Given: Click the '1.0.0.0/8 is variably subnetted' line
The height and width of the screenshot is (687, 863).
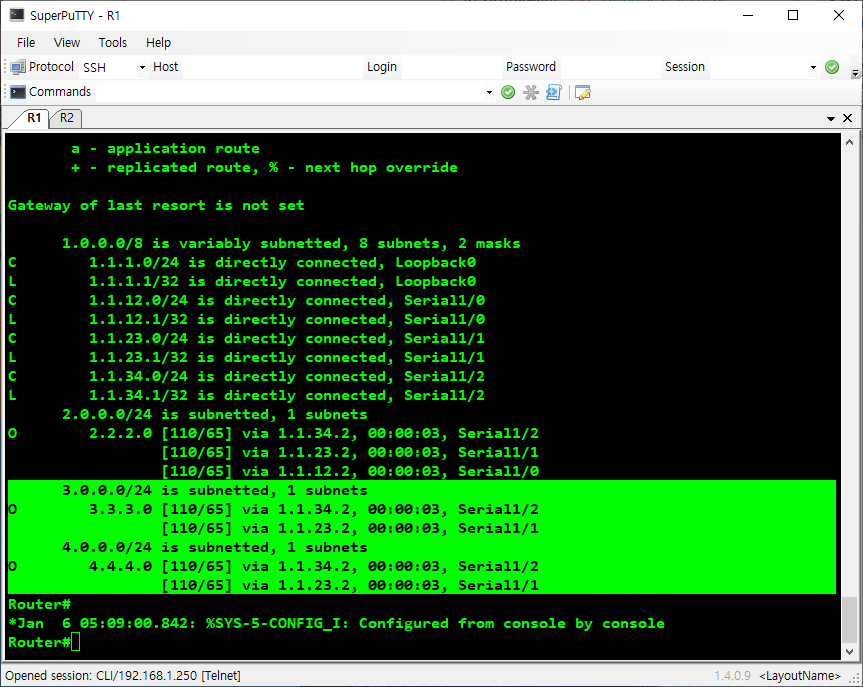Looking at the screenshot, I should pyautogui.click(x=291, y=243).
